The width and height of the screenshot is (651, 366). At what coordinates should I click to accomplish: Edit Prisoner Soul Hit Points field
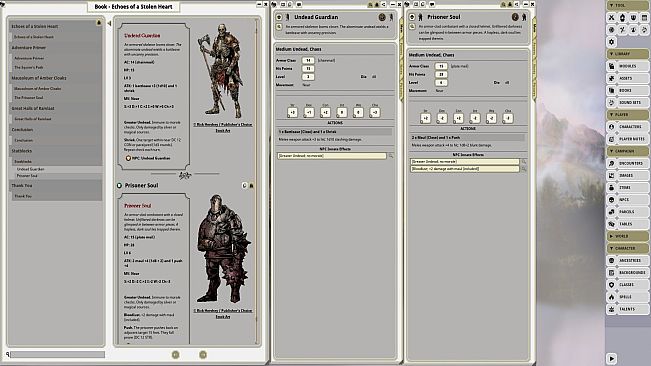(x=441, y=74)
